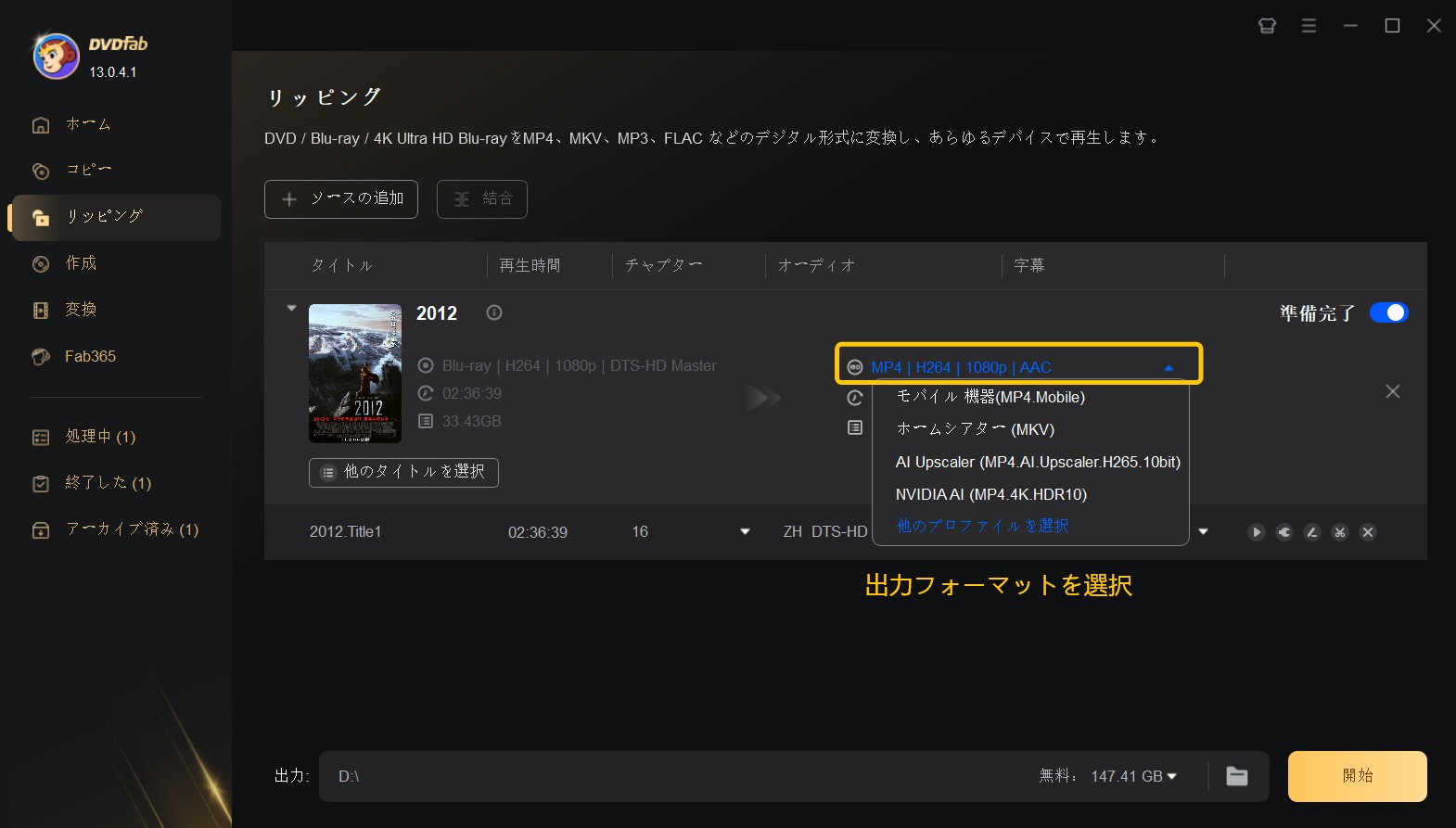Remove the 2012 source with the X
1456x828 pixels.
click(x=1393, y=391)
